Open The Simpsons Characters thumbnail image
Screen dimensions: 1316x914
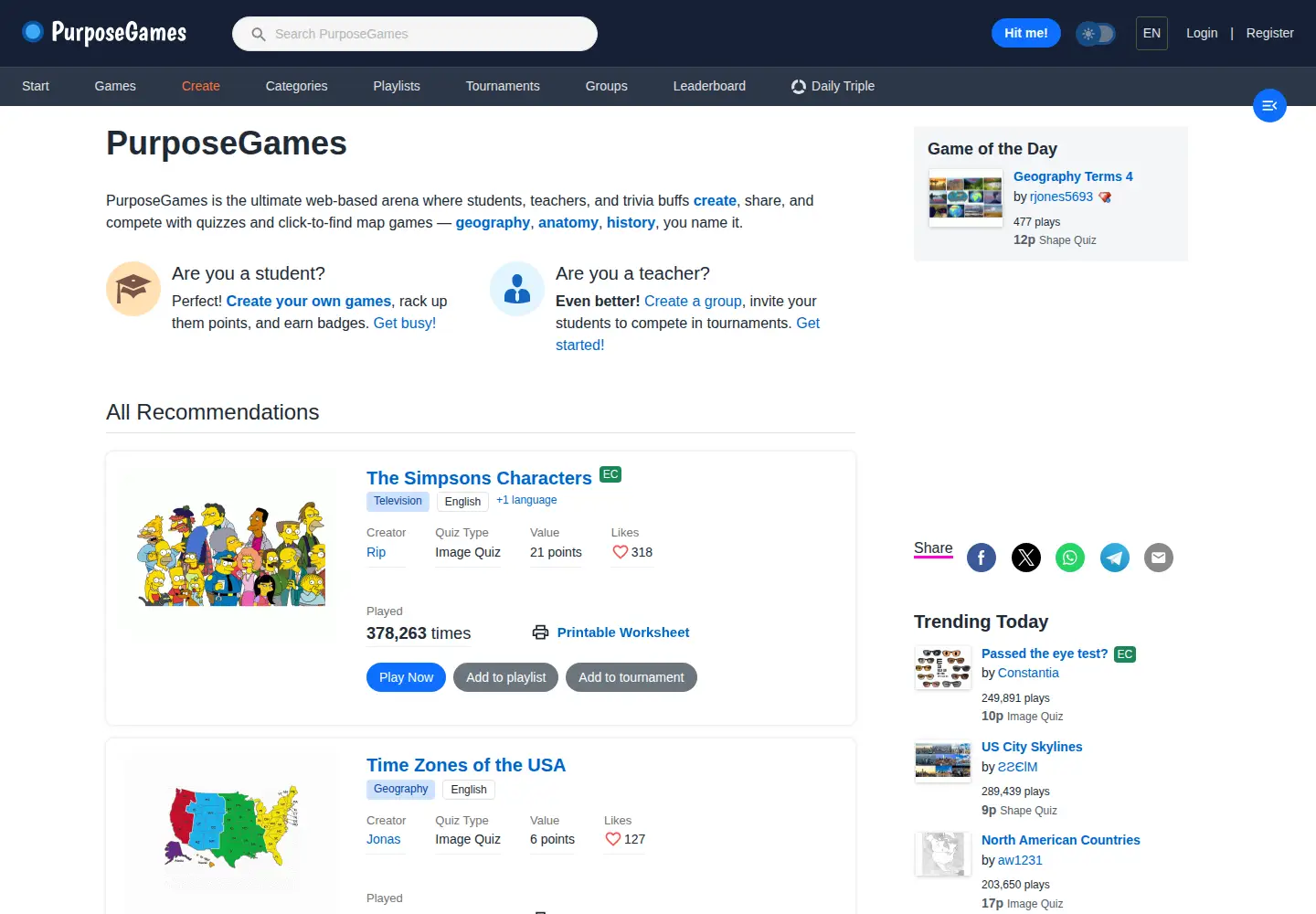coord(231,554)
